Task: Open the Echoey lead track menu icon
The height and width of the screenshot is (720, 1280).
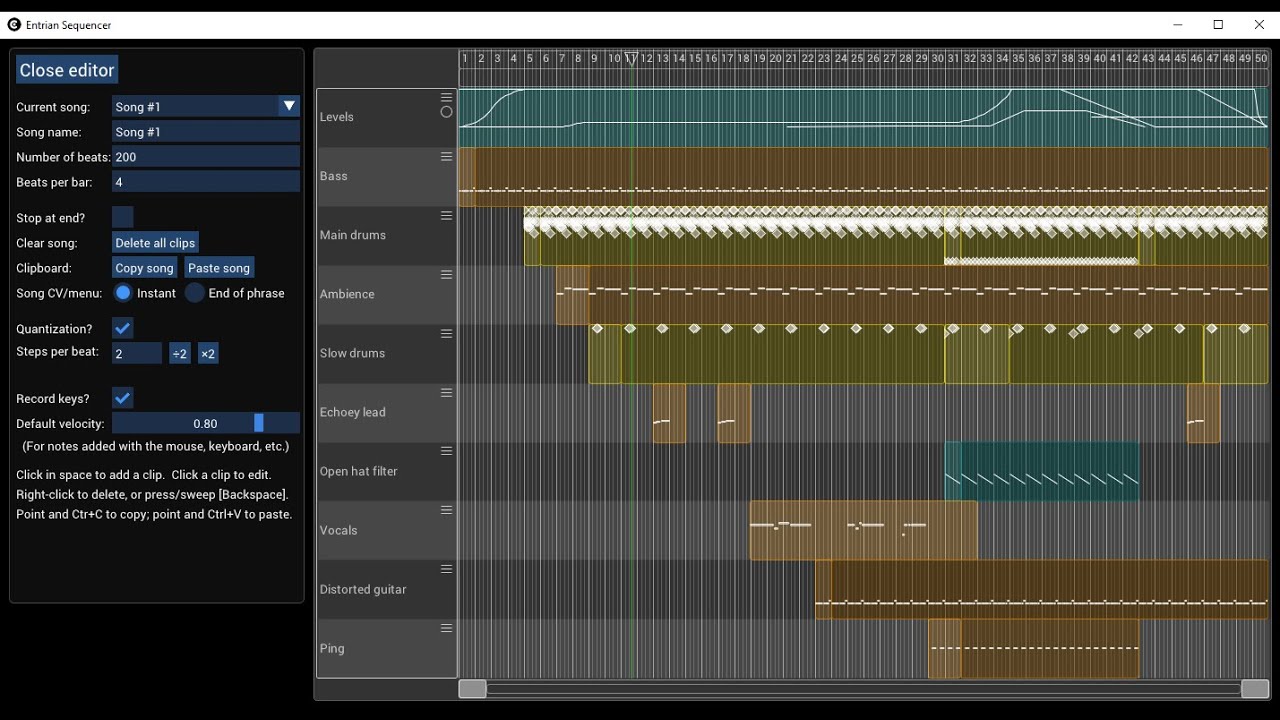Action: 446,393
